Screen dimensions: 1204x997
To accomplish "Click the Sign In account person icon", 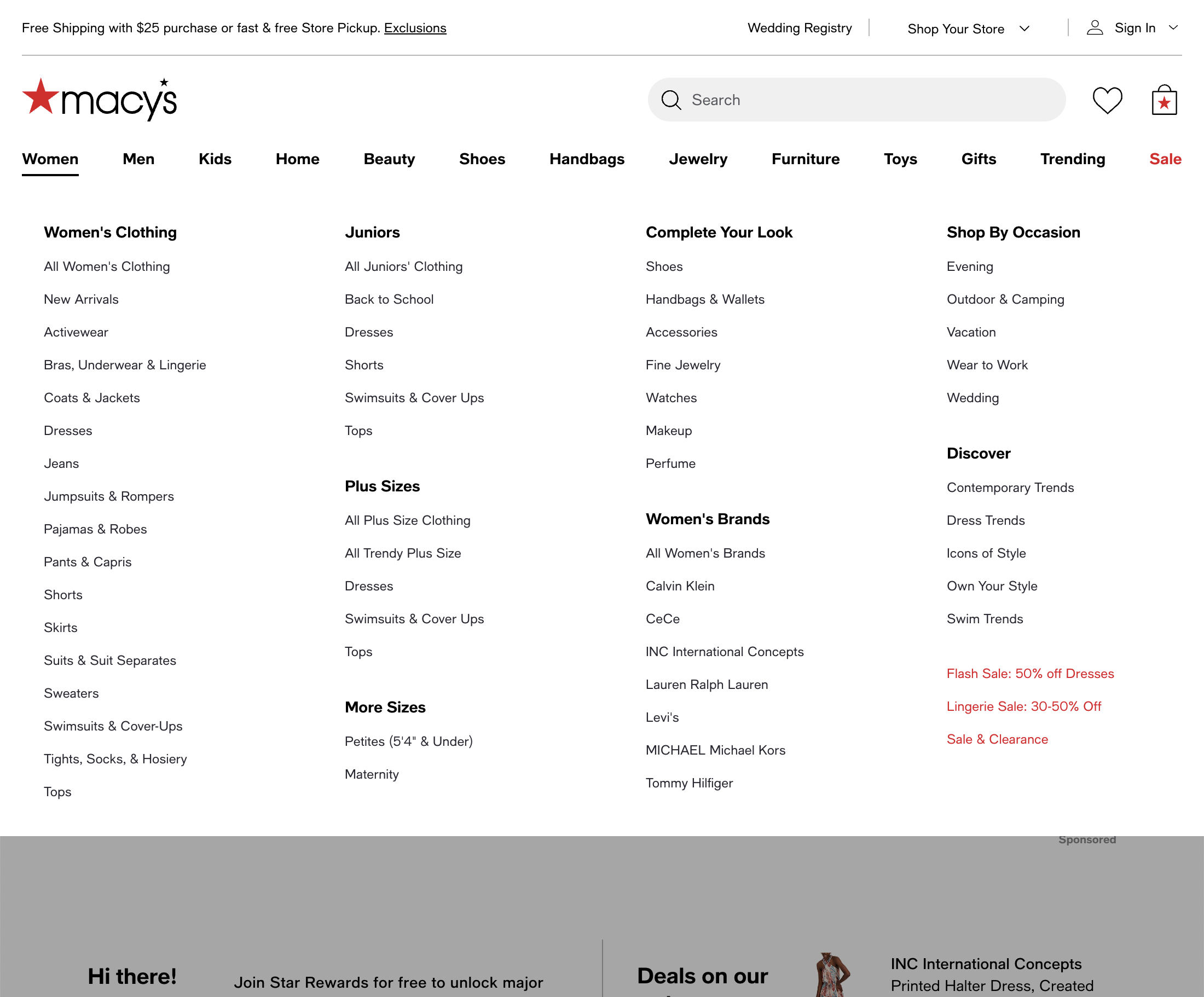I will coord(1094,27).
